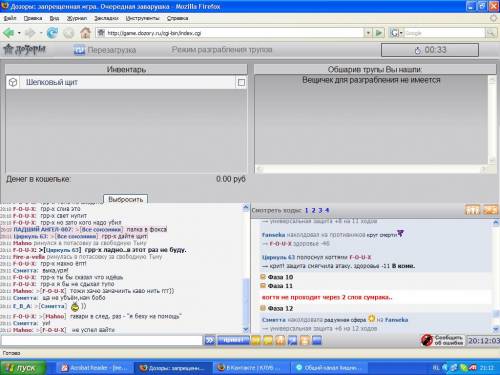
Task: Click the right orange icon above battle log
Action: coord(490,210)
